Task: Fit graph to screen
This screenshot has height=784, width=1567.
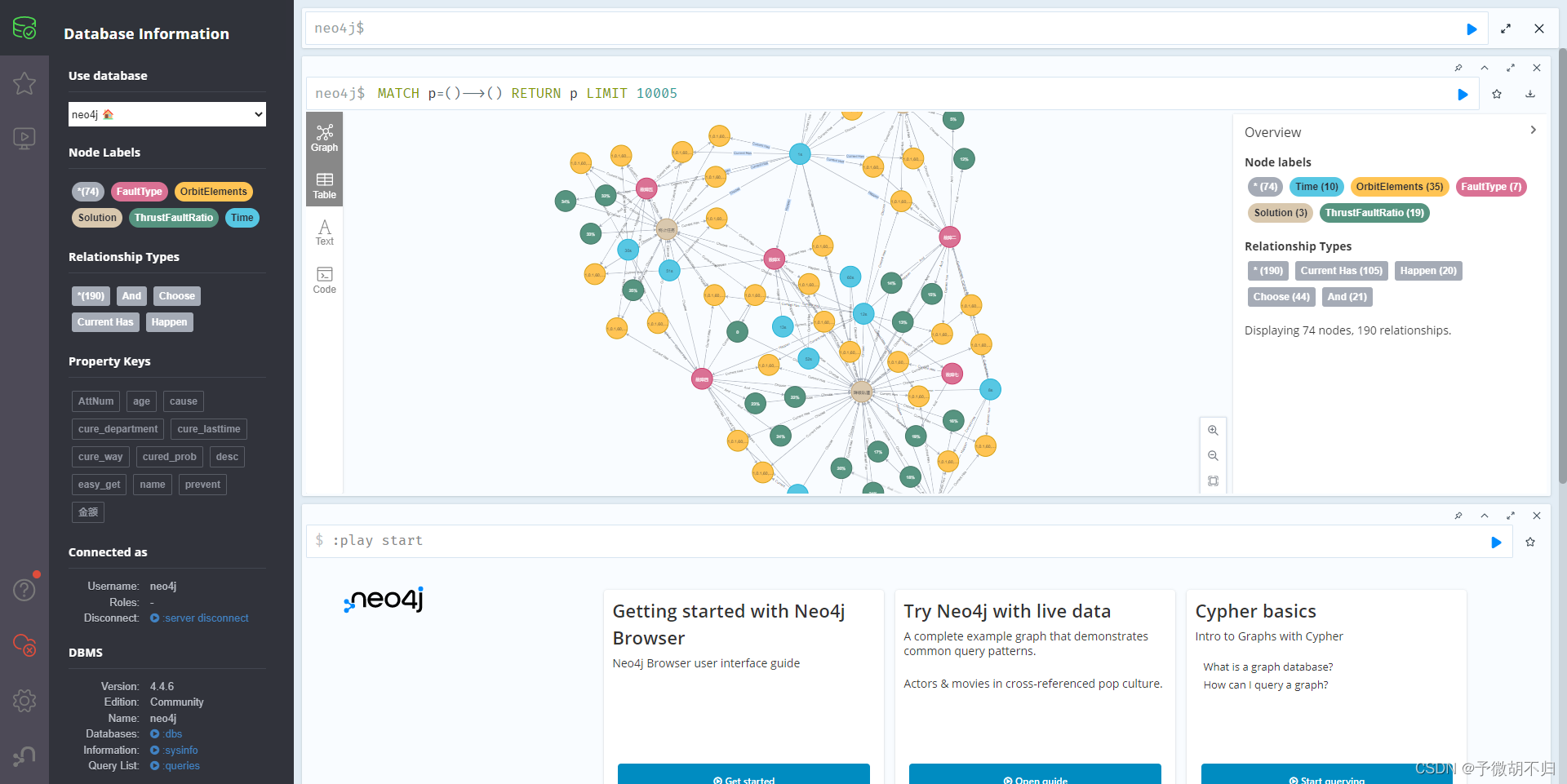Action: pos(1213,481)
